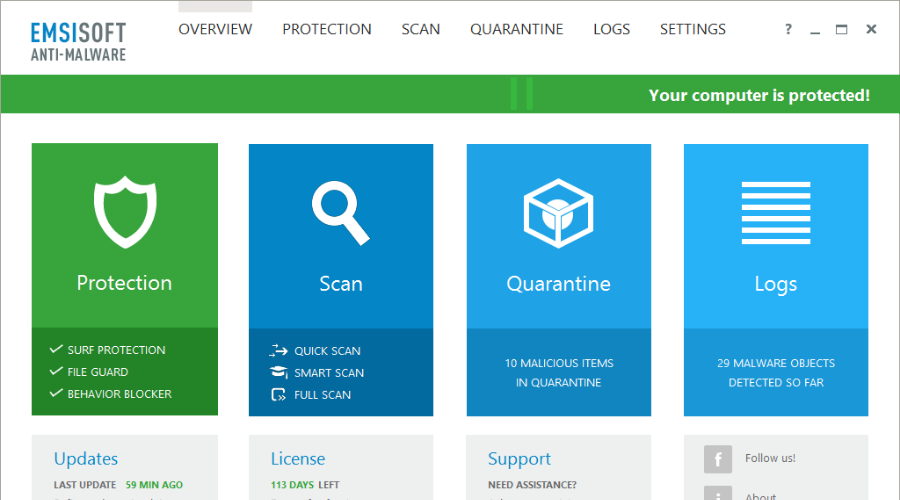
Task: Click '113 DAYS LEFT' license text
Action: point(305,485)
